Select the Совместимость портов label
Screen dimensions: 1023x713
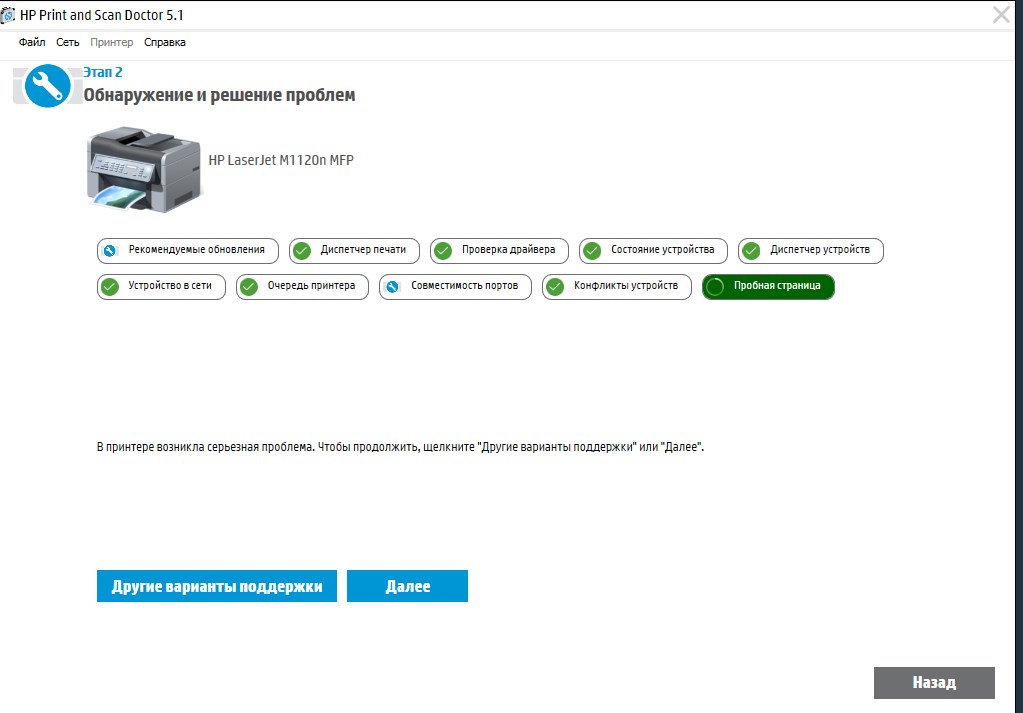coord(465,285)
